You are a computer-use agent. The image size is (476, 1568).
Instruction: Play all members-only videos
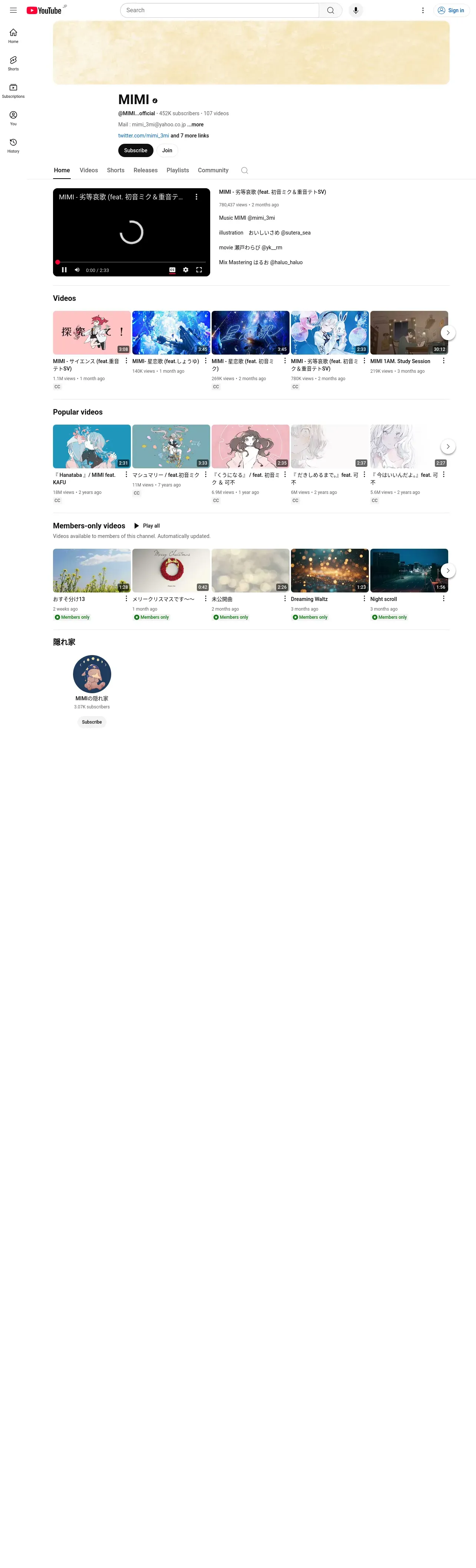[x=147, y=526]
